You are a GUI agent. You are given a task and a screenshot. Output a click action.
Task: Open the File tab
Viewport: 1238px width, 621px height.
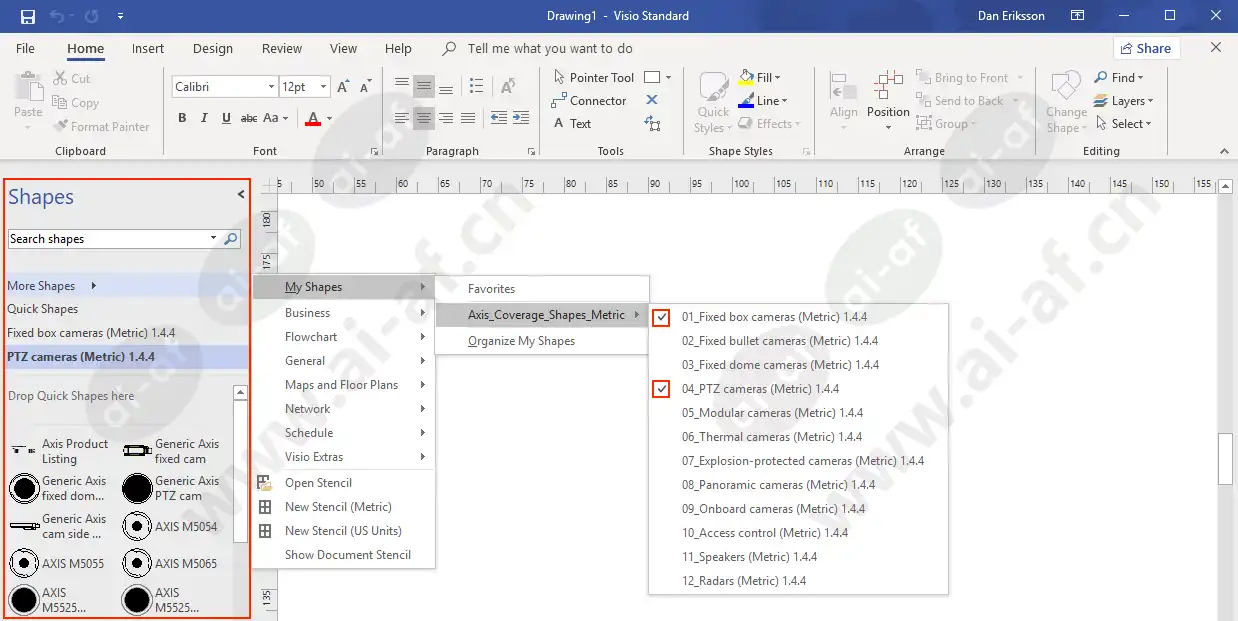pyautogui.click(x=26, y=48)
